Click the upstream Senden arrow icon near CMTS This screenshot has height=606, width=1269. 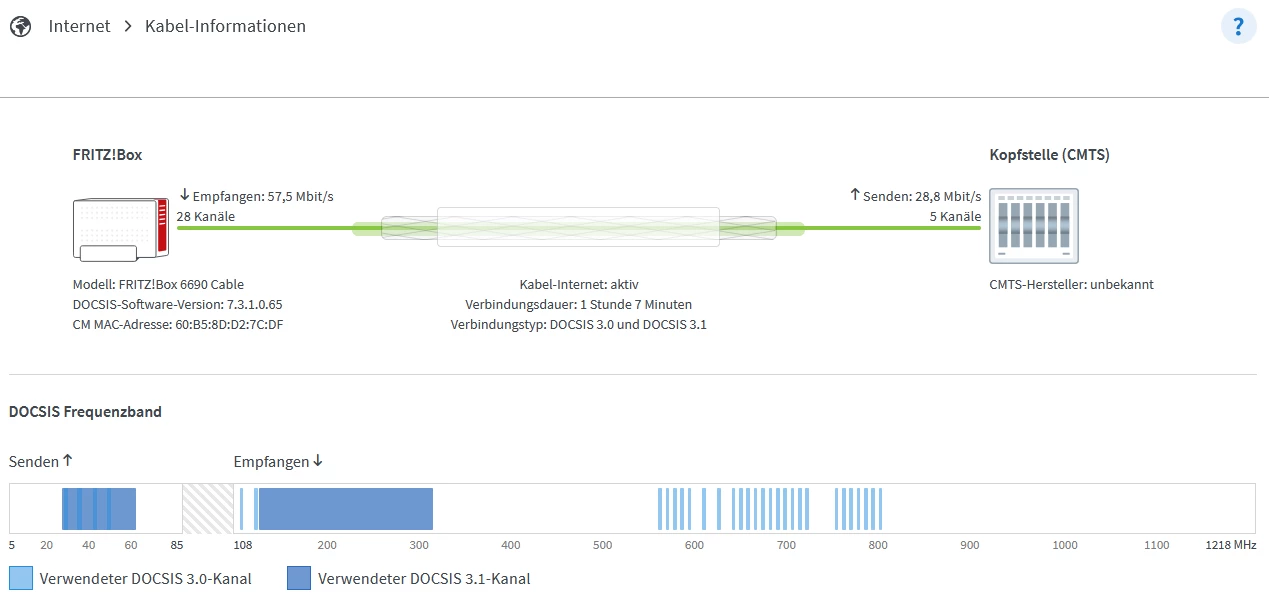pos(855,196)
